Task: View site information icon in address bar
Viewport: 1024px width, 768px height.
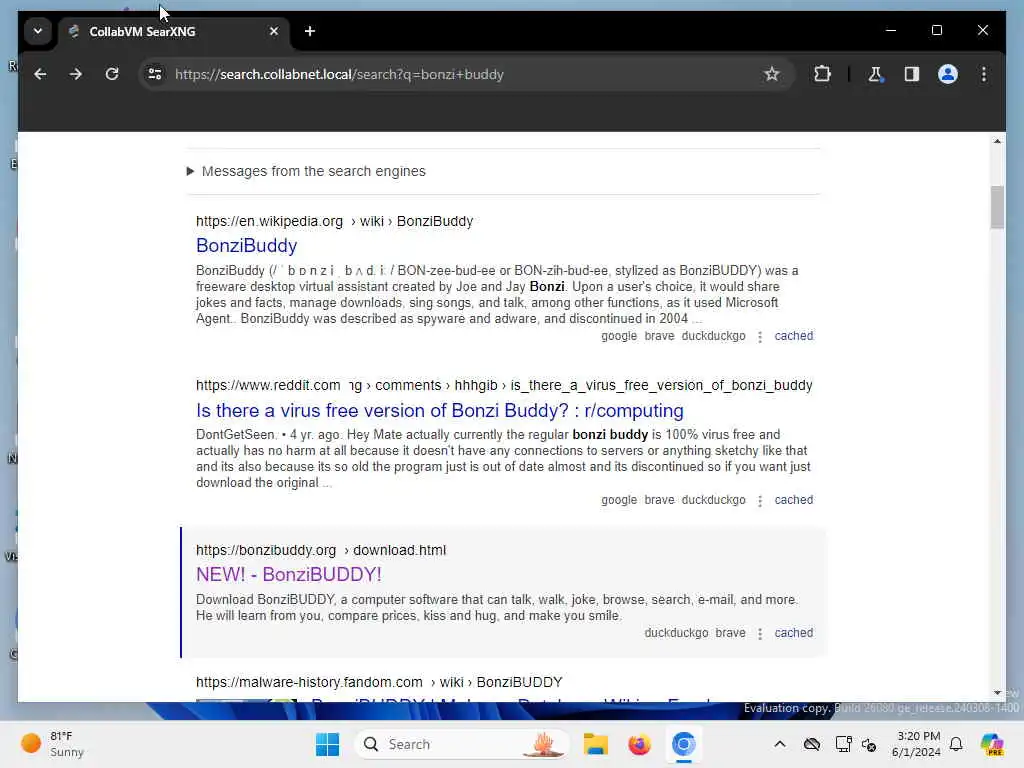Action: coord(155,74)
